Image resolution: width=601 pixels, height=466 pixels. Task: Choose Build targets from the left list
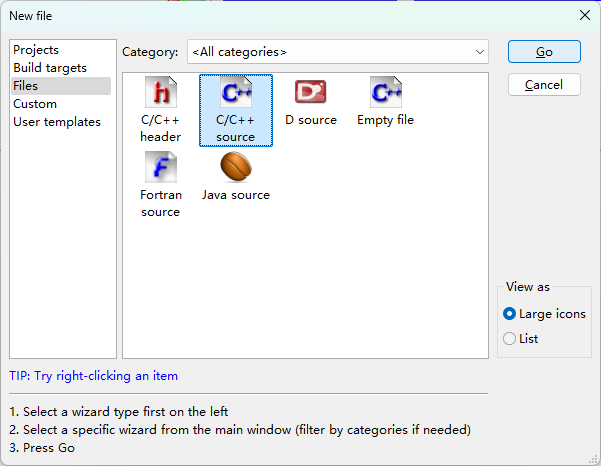[x=50, y=68]
